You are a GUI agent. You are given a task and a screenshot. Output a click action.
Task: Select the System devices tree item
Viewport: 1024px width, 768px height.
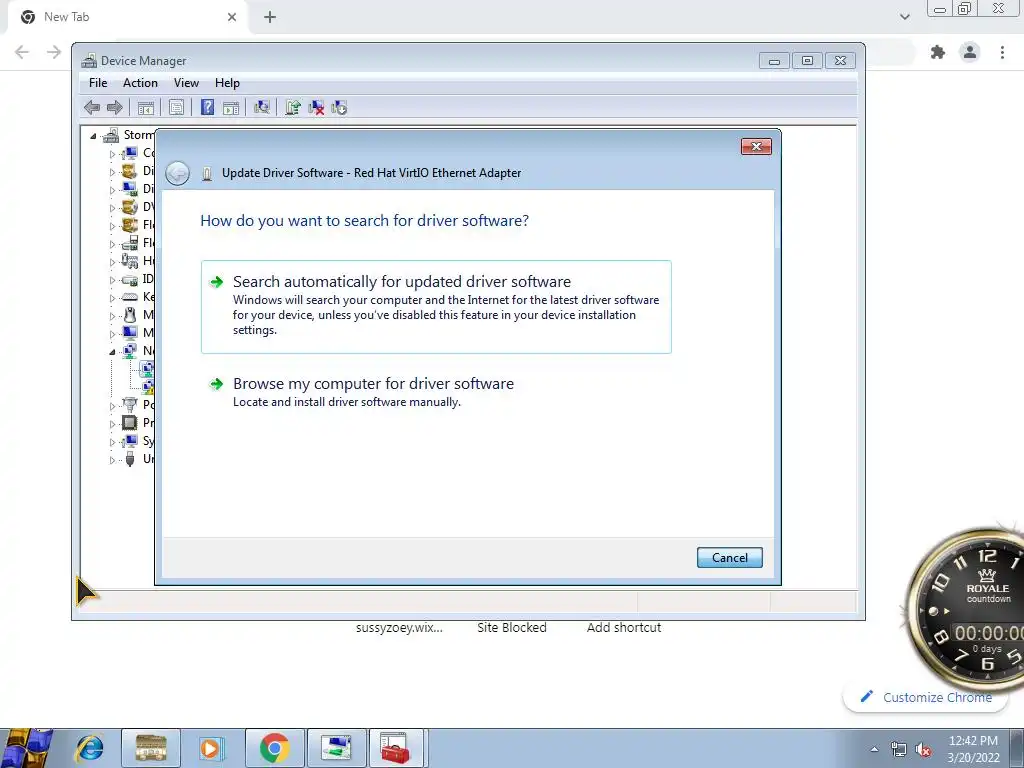(138, 441)
